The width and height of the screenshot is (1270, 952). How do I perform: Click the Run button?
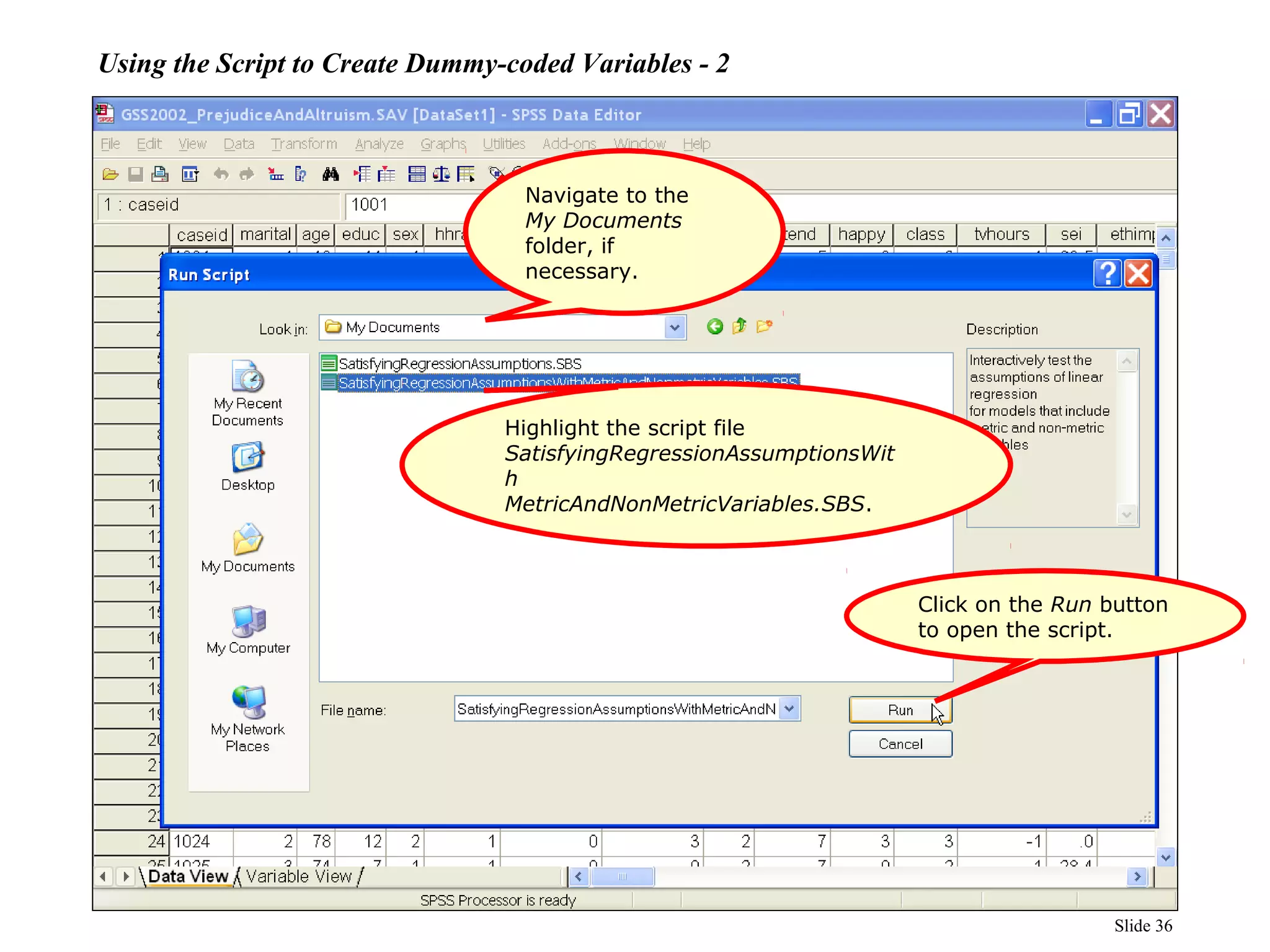click(900, 710)
